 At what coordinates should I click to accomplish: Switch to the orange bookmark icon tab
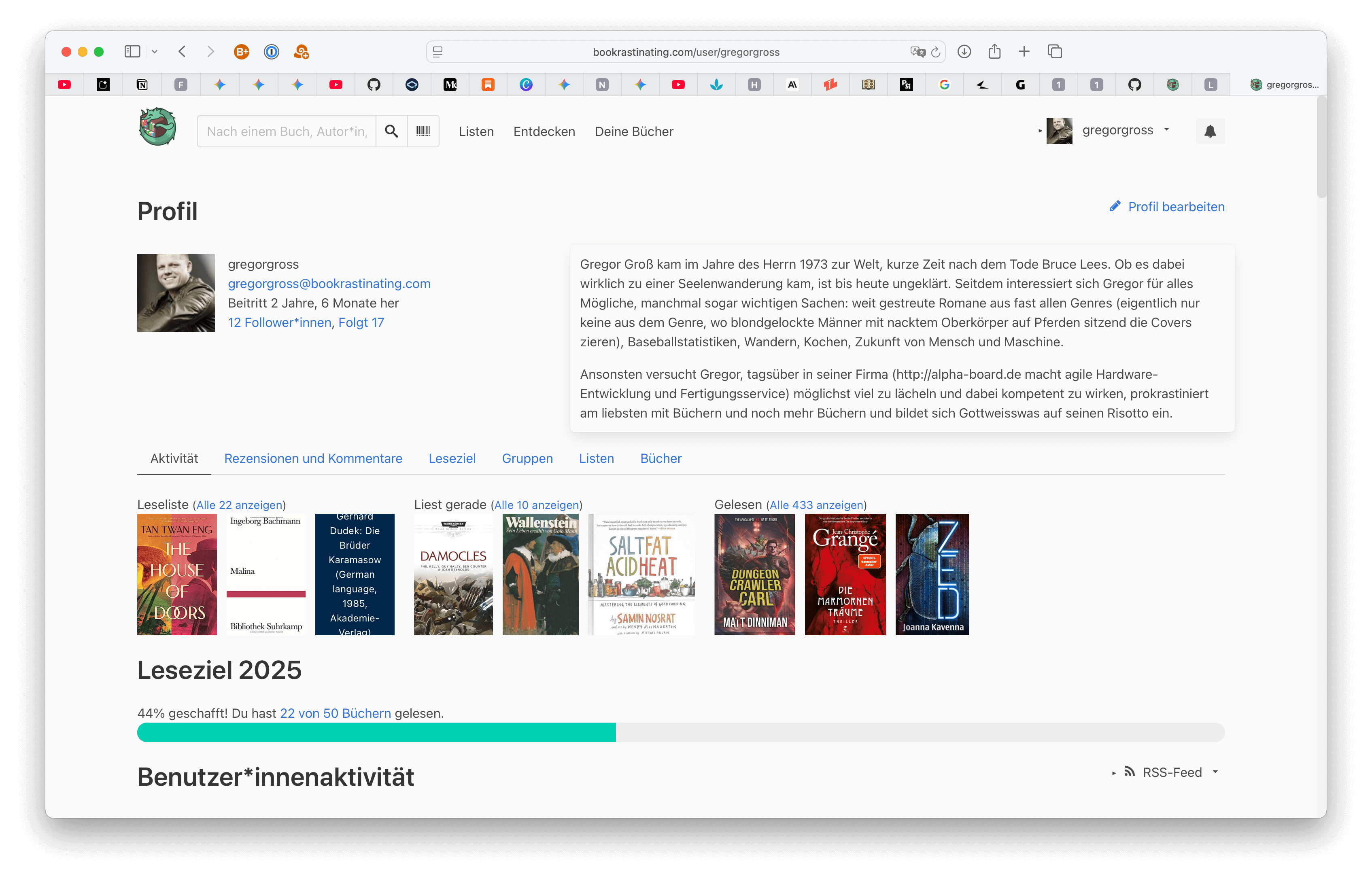[x=488, y=85]
